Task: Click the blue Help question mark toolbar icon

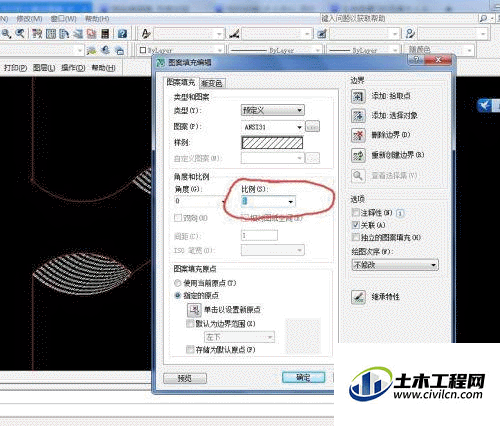Action: [x=122, y=33]
